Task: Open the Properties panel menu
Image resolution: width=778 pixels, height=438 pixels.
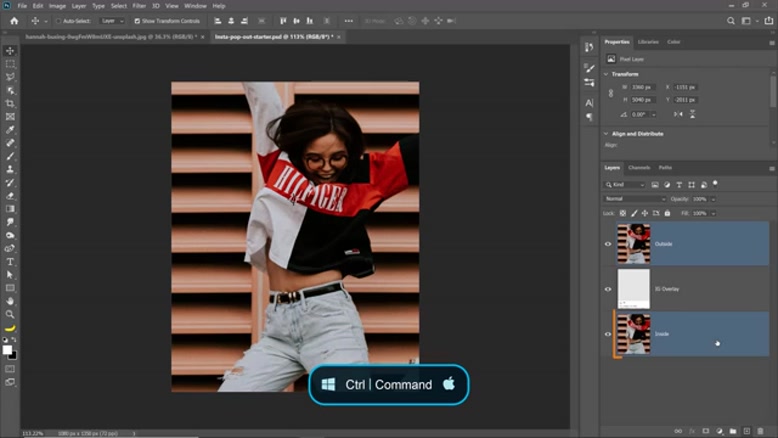Action: [772, 43]
